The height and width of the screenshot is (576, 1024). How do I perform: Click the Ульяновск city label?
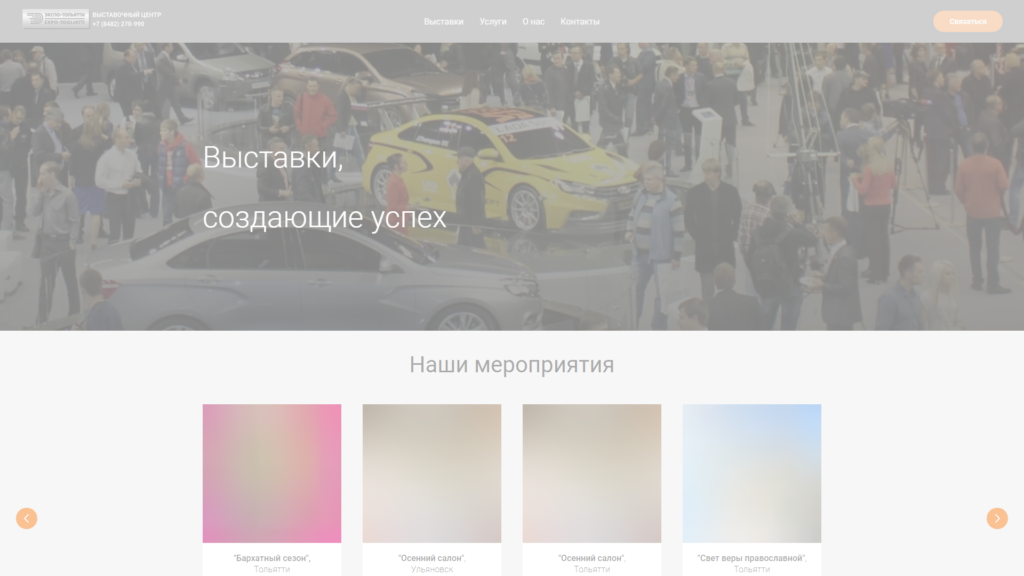click(x=432, y=569)
